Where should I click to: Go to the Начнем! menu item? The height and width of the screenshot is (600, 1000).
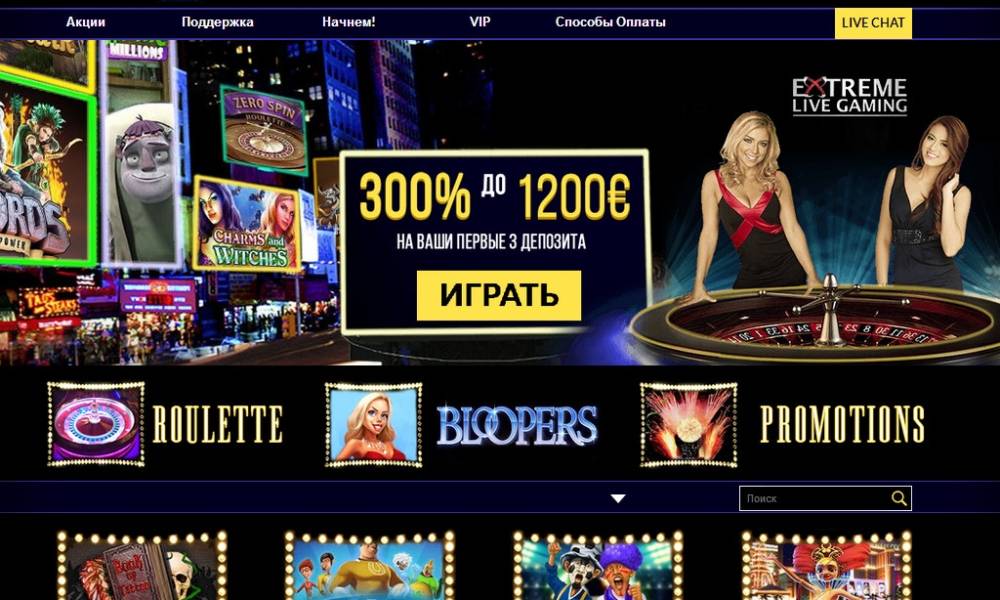tap(348, 22)
